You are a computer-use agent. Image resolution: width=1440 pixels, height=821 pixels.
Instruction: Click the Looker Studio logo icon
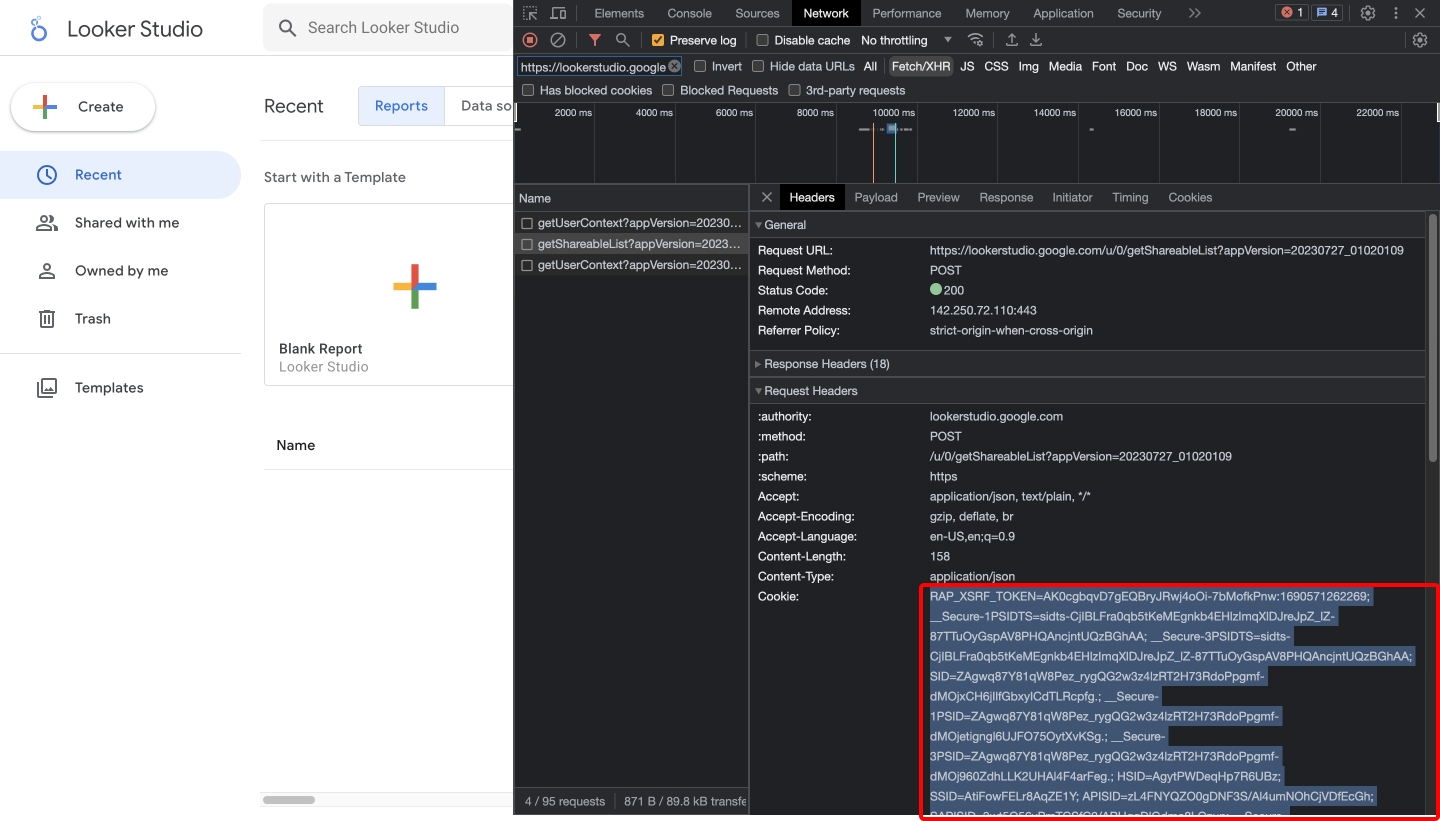39,29
